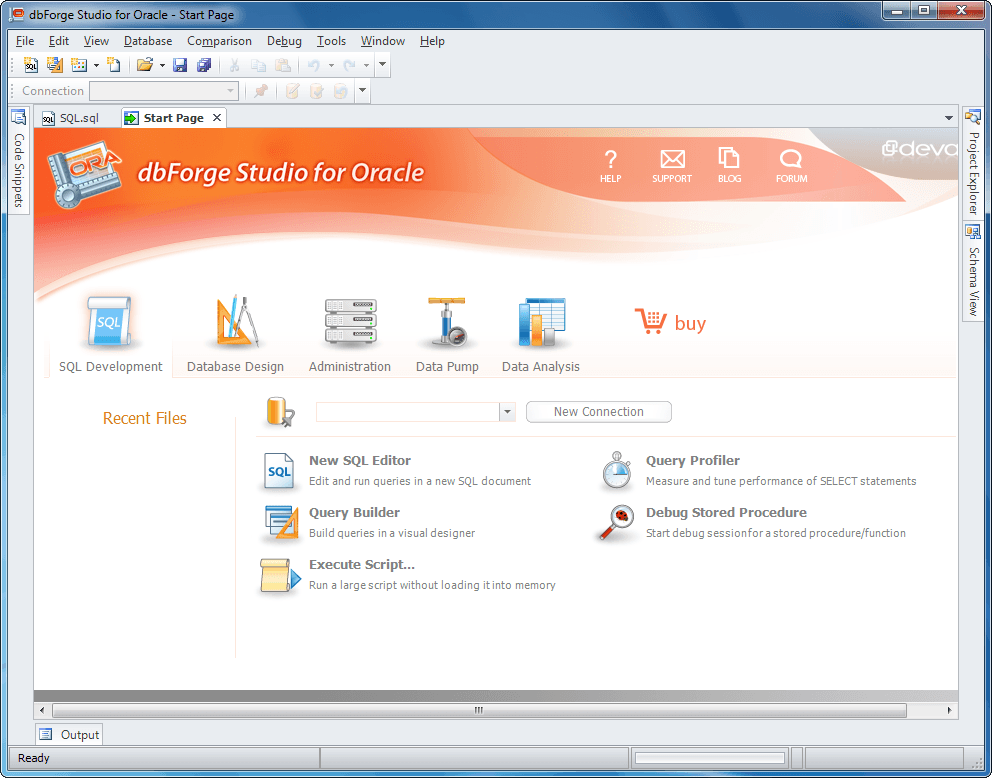Image resolution: width=992 pixels, height=778 pixels.
Task: Click the New File toolbar icon
Action: tap(113, 65)
